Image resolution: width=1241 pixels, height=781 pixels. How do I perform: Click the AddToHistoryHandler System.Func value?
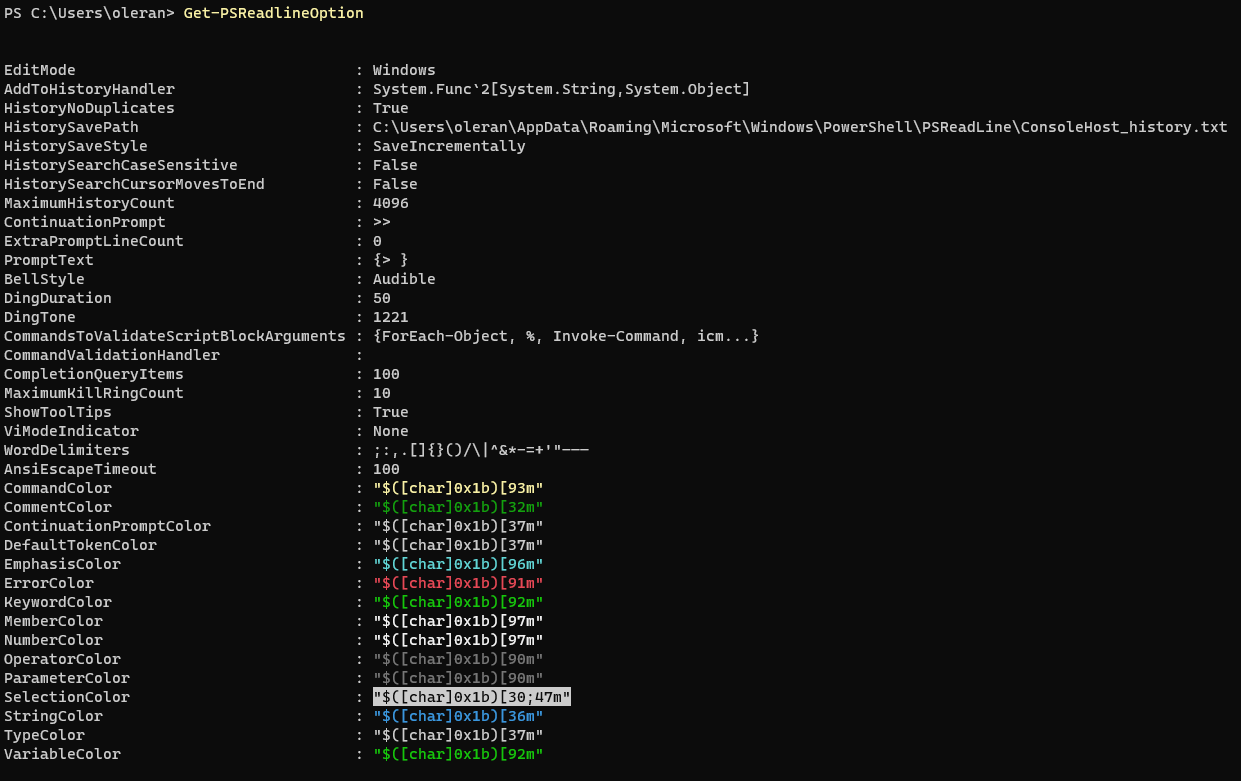point(561,89)
